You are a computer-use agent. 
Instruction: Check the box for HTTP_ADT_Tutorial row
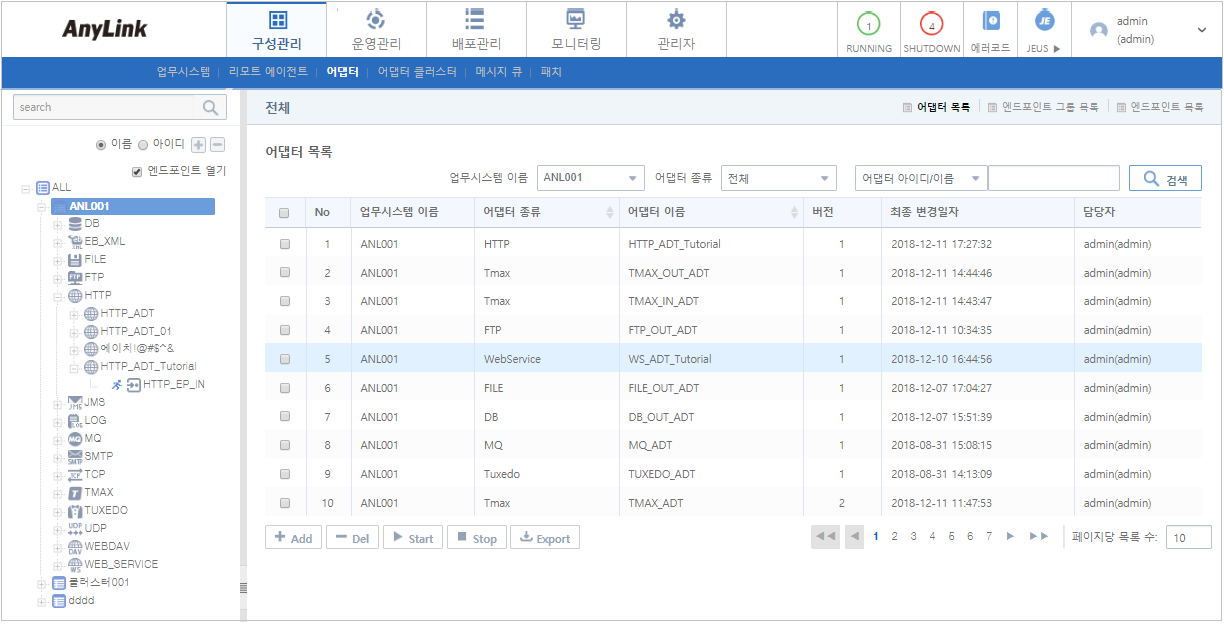[x=285, y=244]
